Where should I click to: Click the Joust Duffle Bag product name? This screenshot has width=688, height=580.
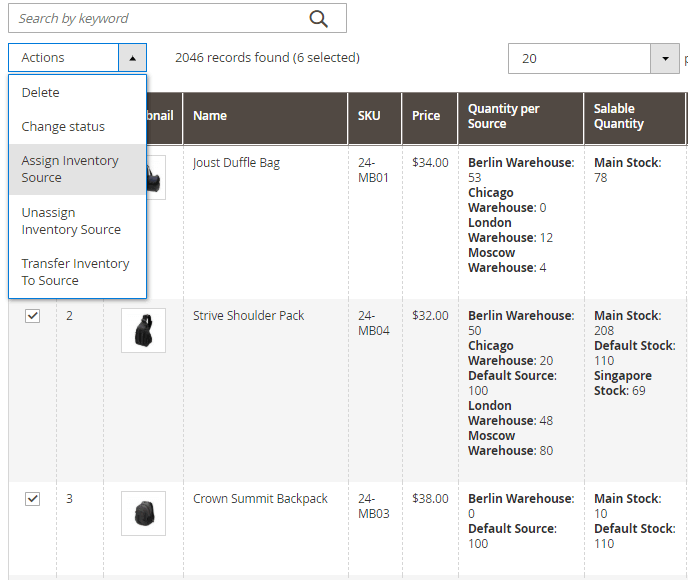tap(236, 163)
